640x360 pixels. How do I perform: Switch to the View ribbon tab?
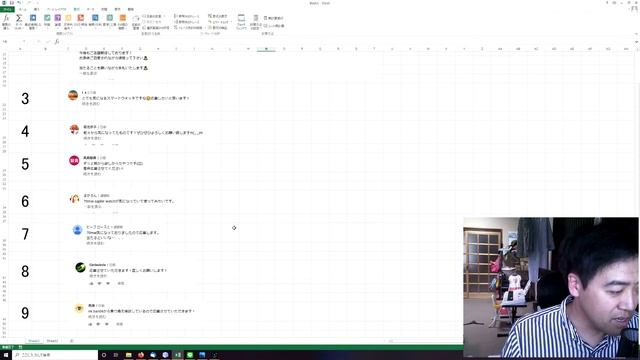click(x=117, y=9)
